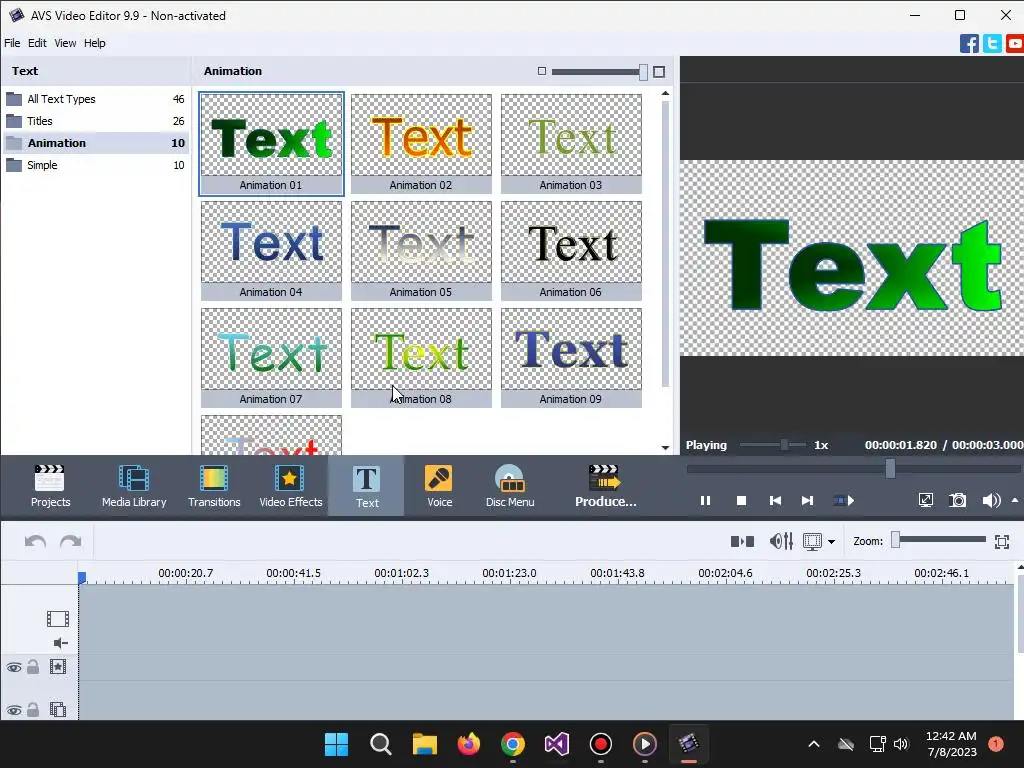Screen dimensions: 1024x768
Task: Take a snapshot of the preview
Action: pyautogui.click(x=957, y=500)
